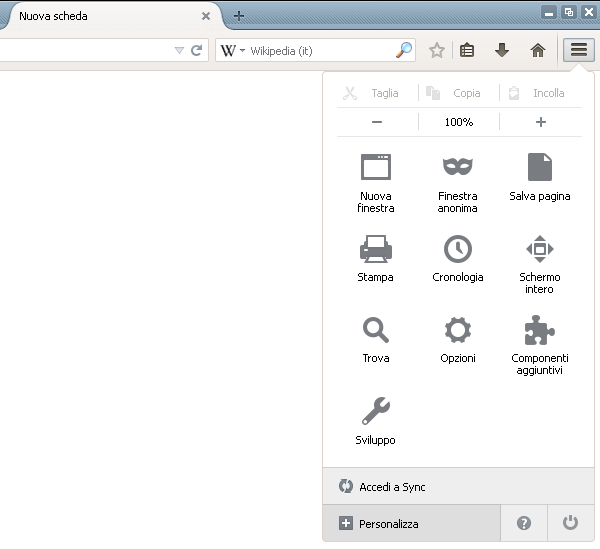Click Accedi a Sync
The height and width of the screenshot is (549, 600).
458,486
